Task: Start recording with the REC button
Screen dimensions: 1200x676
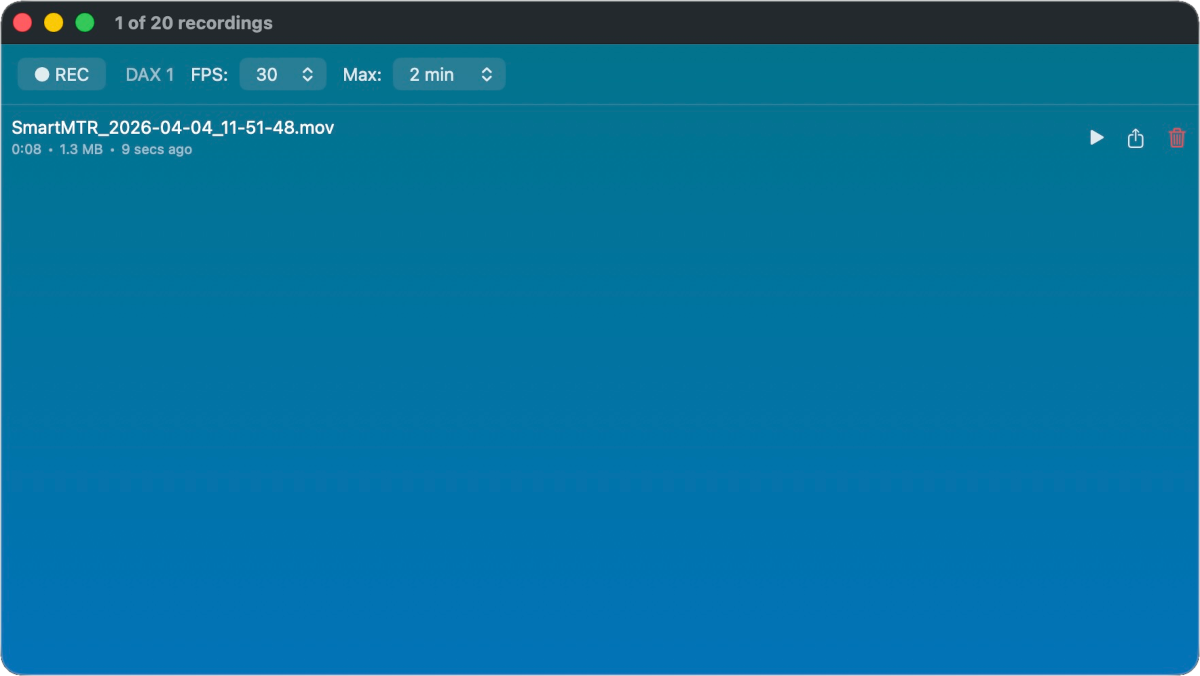Action: click(62, 74)
